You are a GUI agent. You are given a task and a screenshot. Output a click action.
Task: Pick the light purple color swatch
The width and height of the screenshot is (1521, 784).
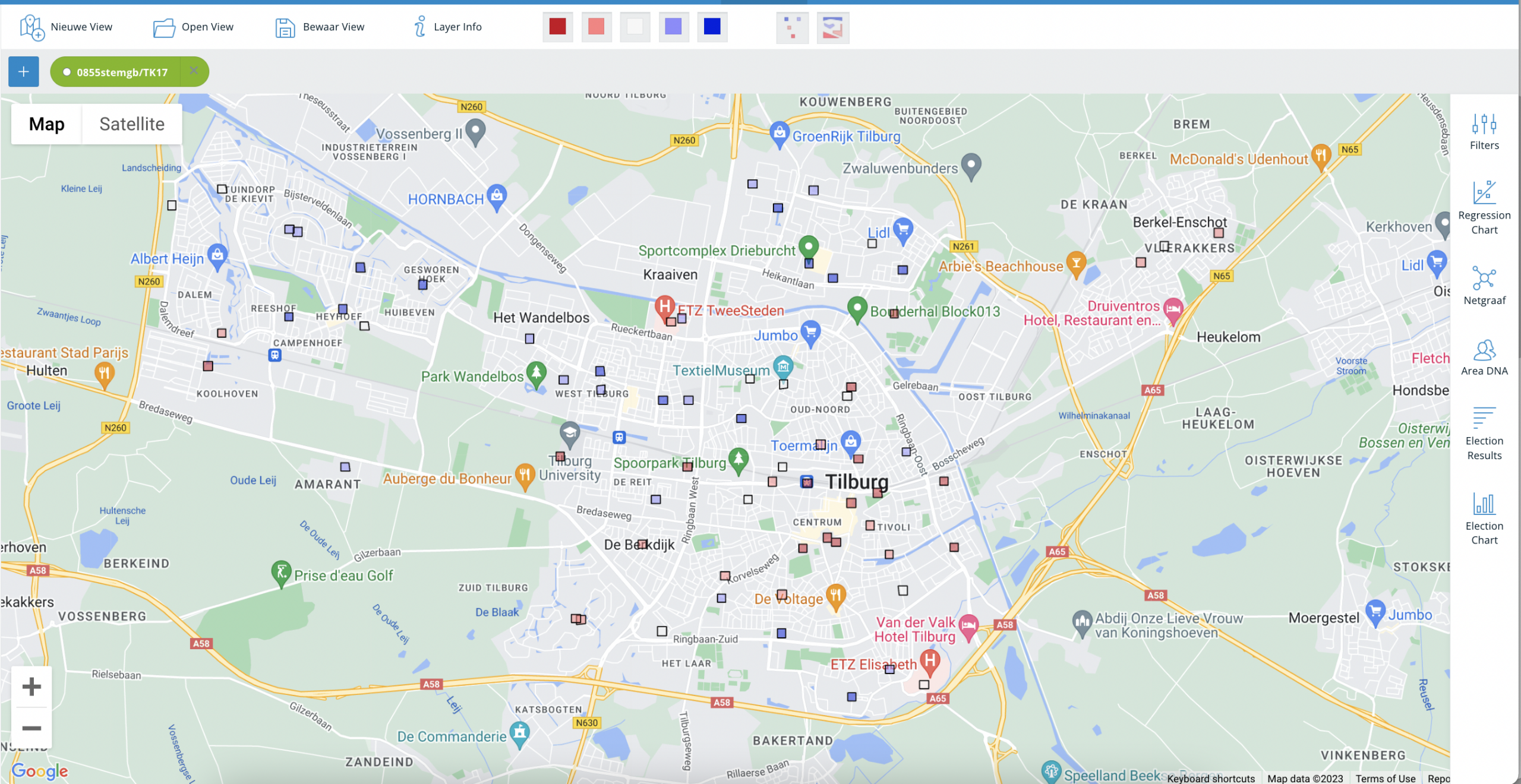pos(673,27)
